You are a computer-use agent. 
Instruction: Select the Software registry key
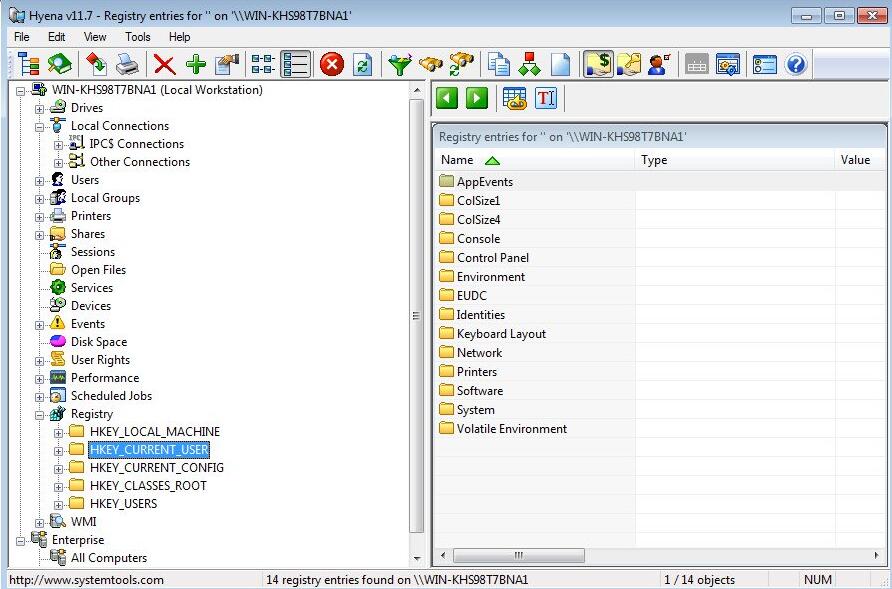pos(480,391)
